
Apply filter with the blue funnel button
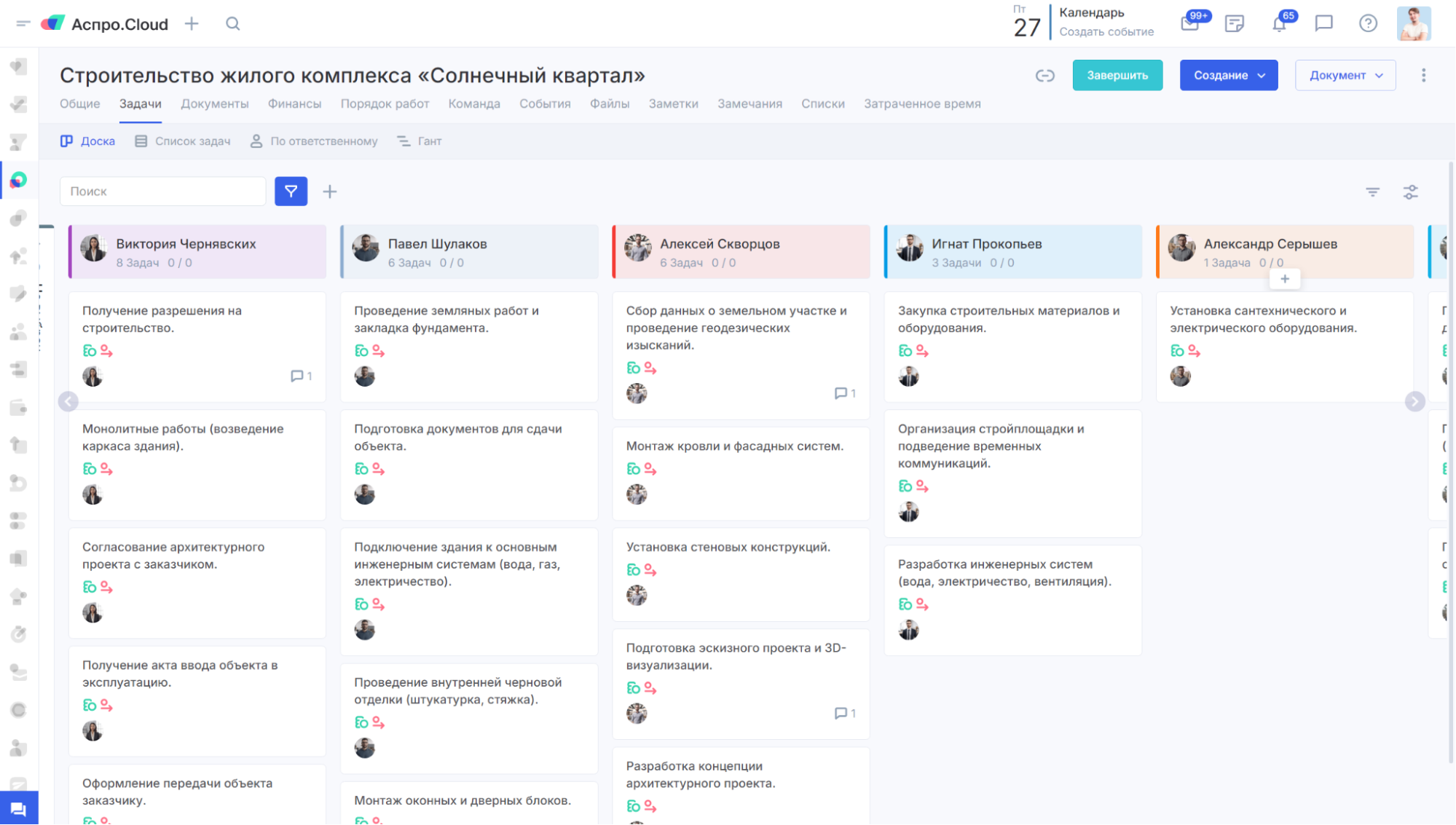291,192
